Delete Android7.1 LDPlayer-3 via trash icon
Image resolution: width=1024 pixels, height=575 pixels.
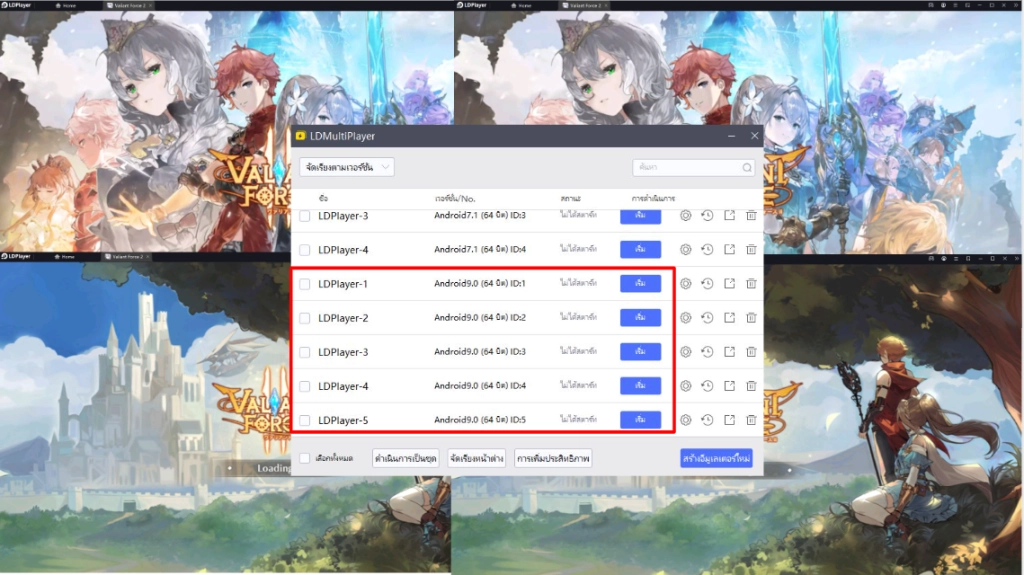751,215
